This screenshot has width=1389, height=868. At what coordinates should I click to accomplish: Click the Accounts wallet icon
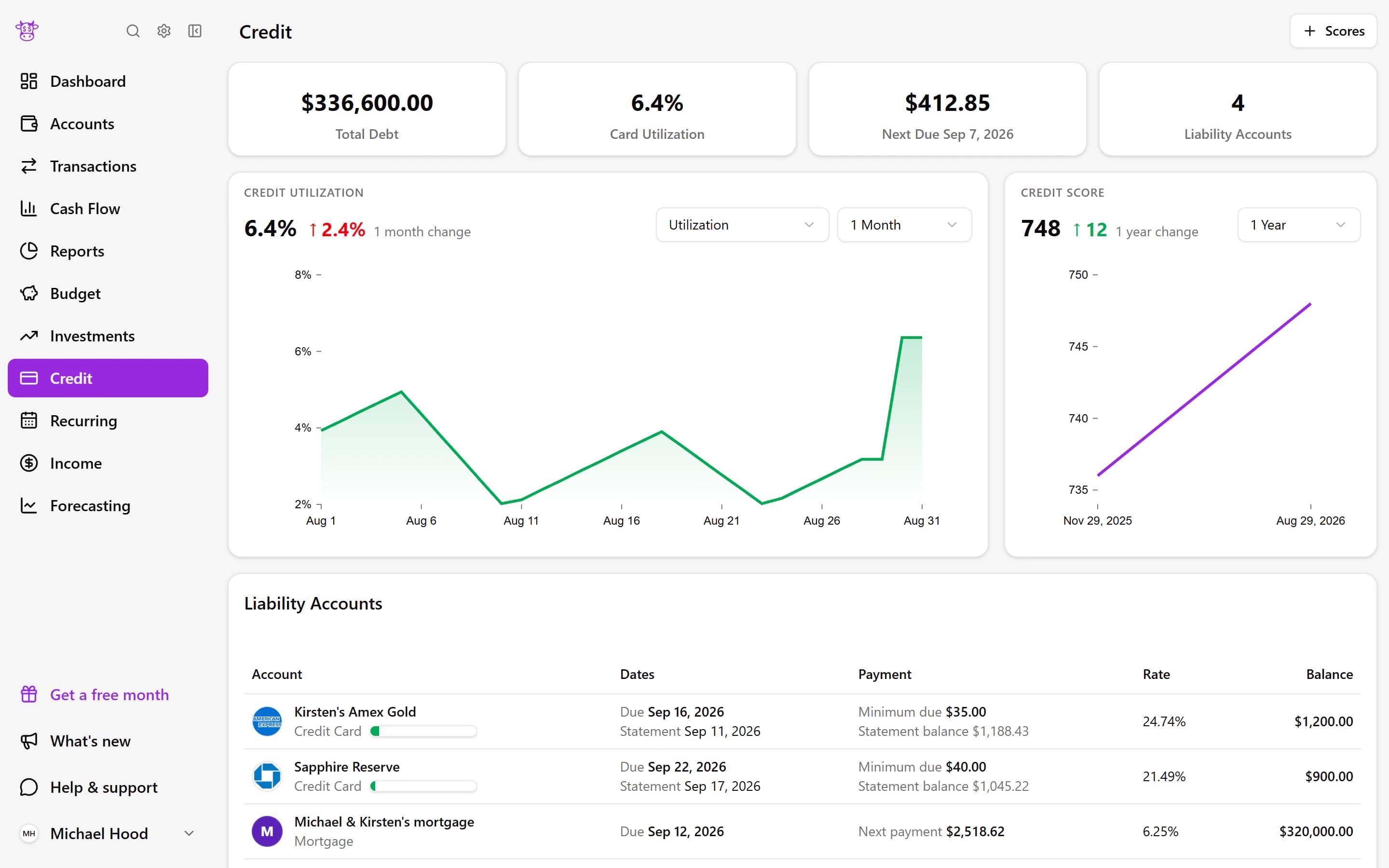click(29, 123)
